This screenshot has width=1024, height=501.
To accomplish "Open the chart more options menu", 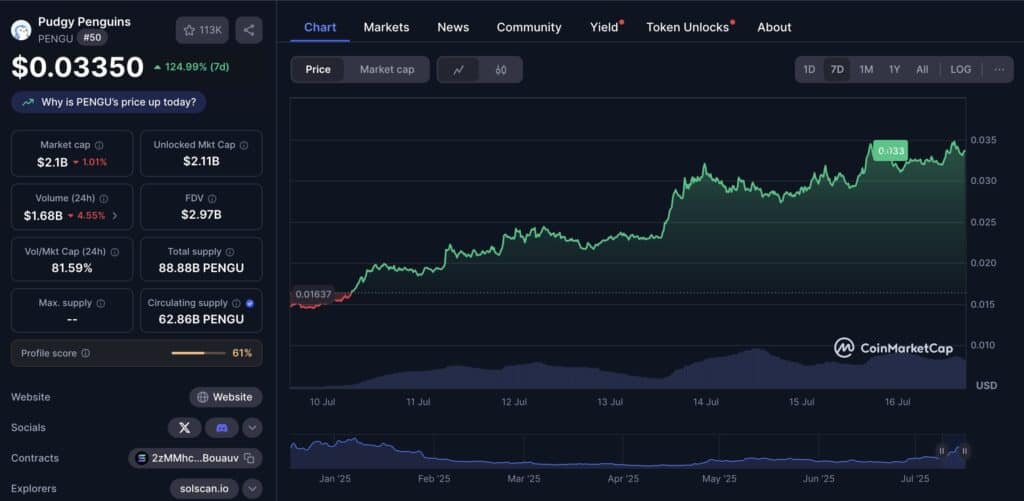I will [998, 70].
